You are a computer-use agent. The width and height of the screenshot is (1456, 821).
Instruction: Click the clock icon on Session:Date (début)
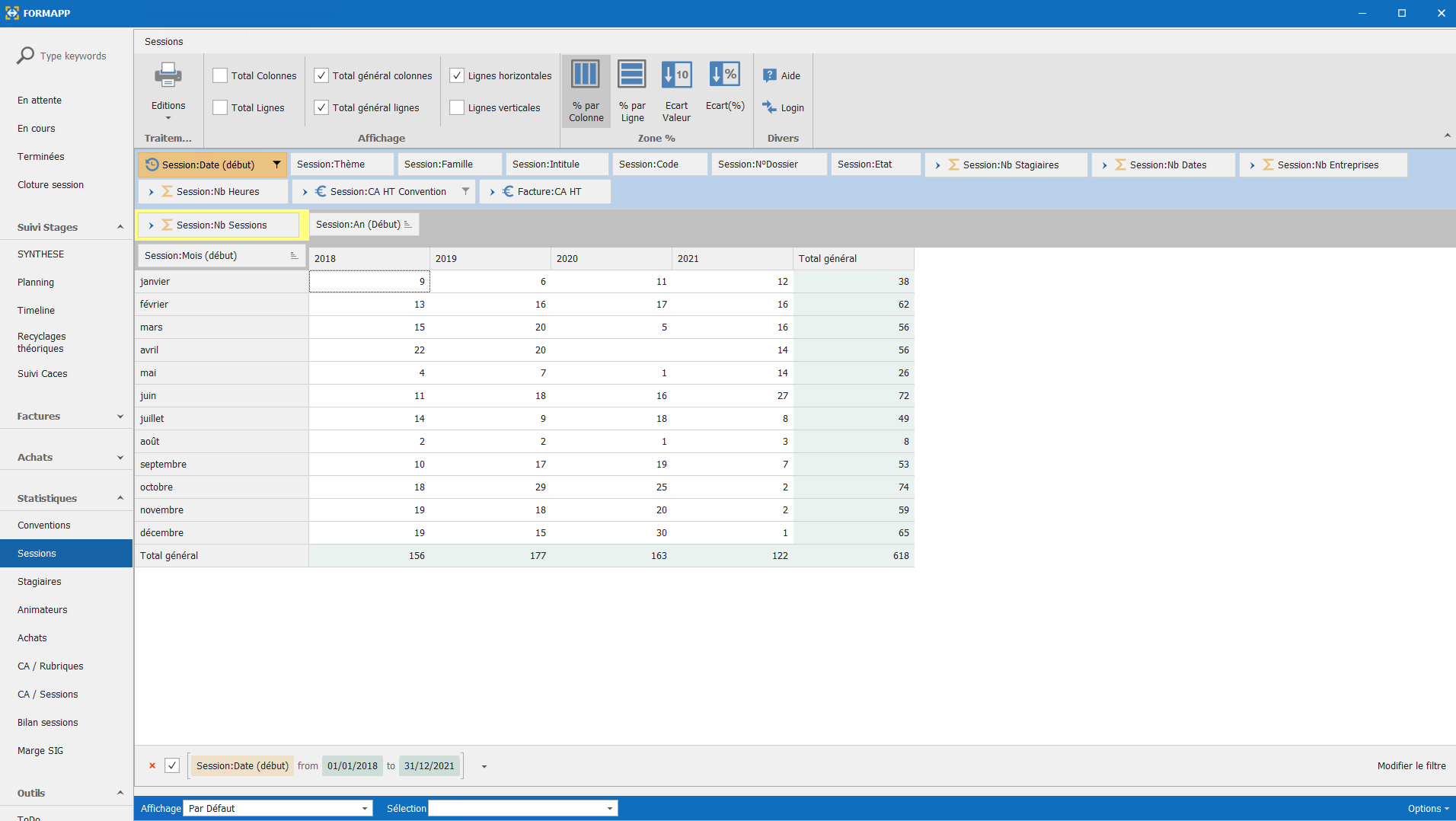pyautogui.click(x=152, y=165)
